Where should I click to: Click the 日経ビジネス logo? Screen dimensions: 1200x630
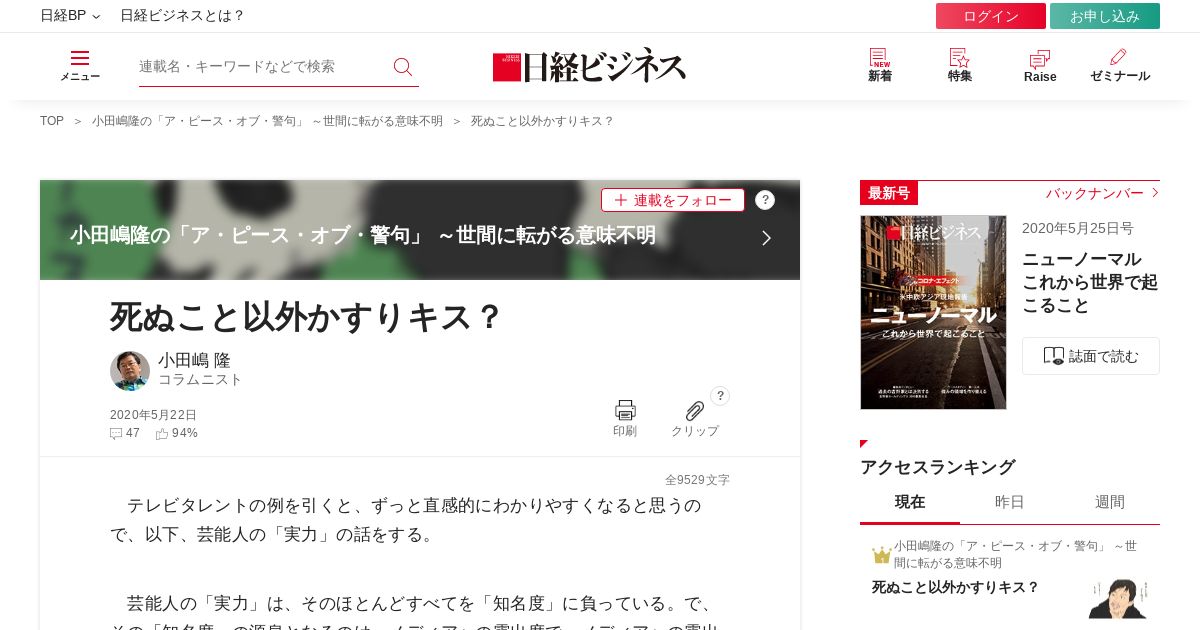(590, 66)
